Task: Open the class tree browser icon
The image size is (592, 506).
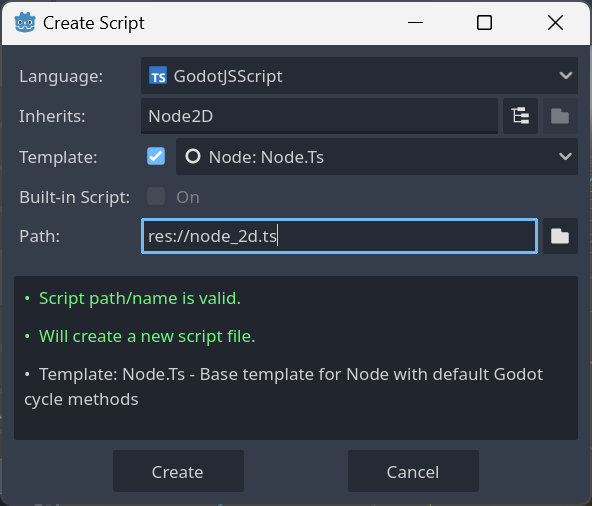Action: pos(520,116)
